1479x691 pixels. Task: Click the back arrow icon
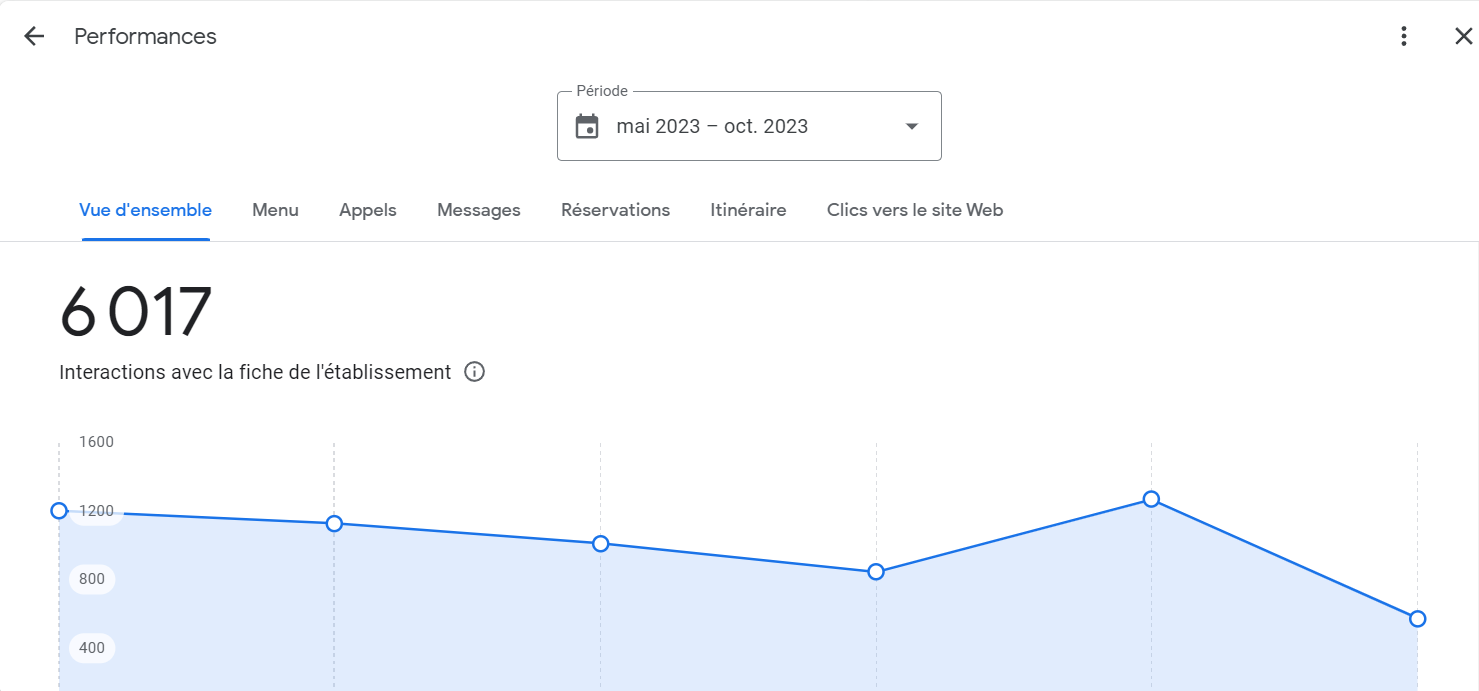[x=34, y=37]
